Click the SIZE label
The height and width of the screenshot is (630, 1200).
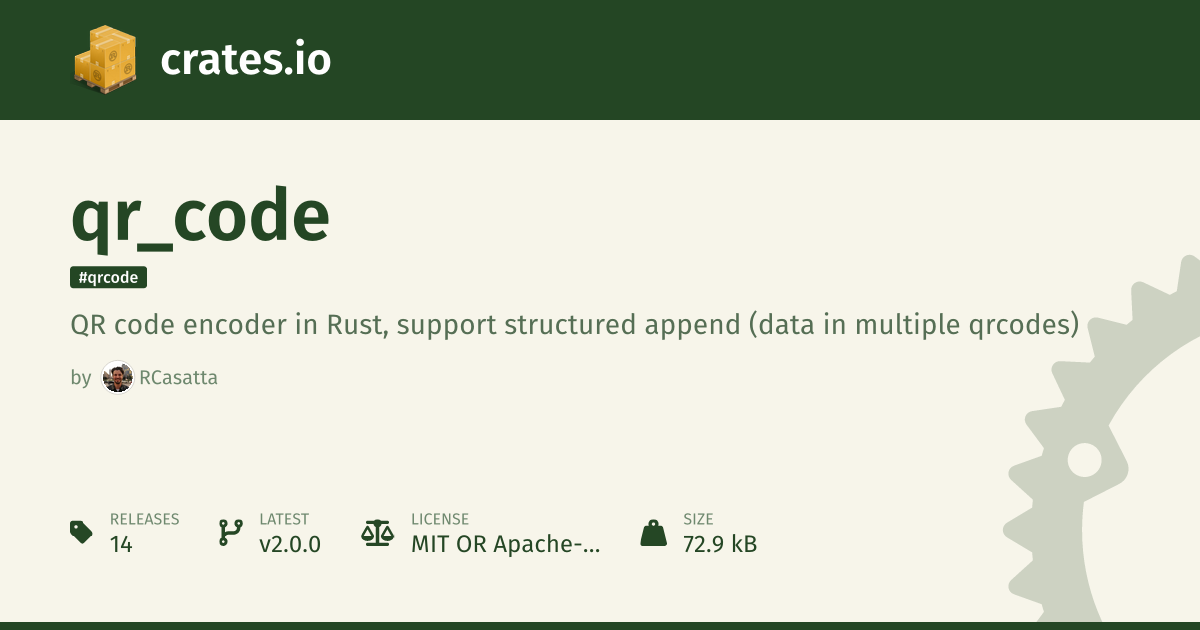tap(698, 519)
